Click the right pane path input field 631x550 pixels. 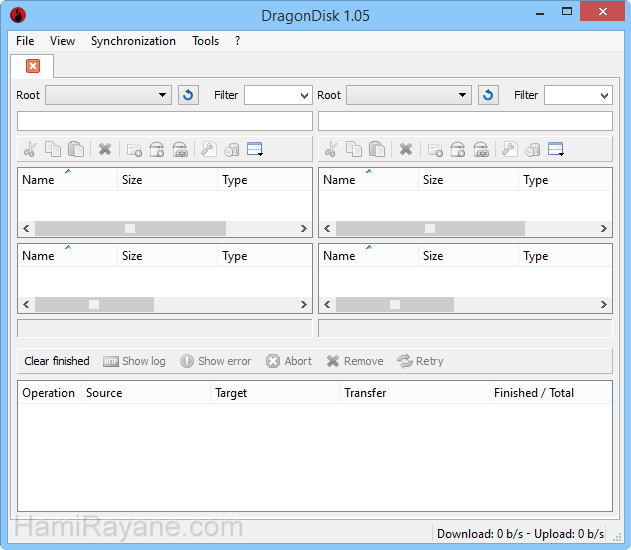pyautogui.click(x=465, y=121)
